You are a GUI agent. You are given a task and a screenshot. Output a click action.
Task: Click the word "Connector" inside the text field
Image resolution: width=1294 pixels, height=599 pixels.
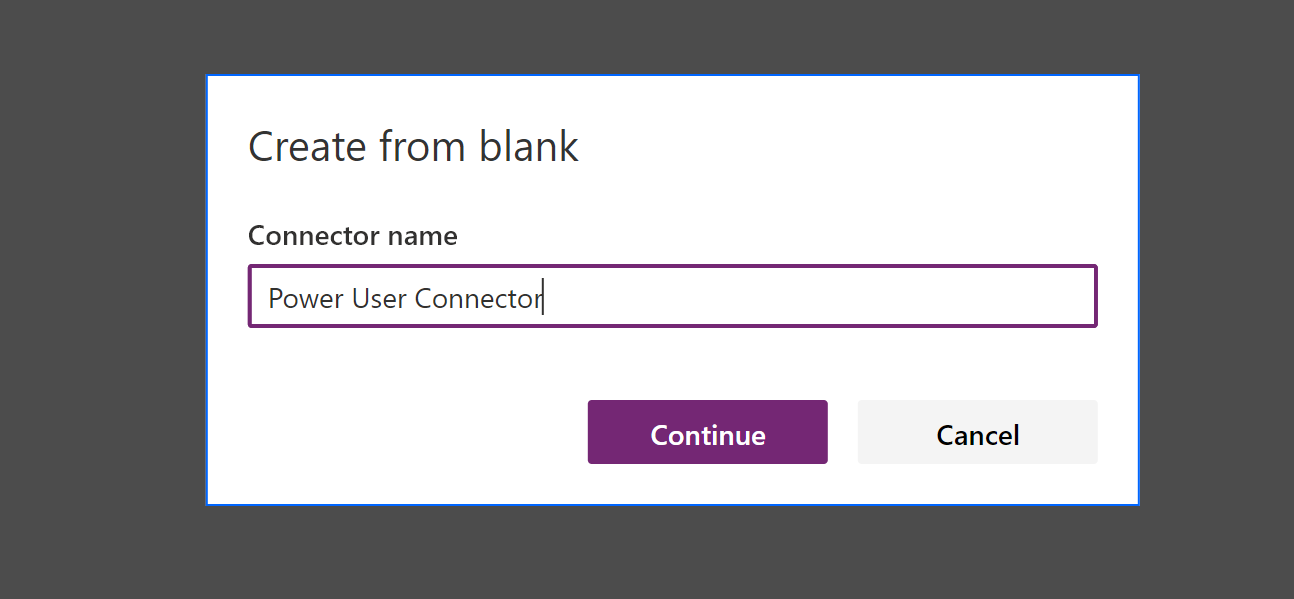pyautogui.click(x=478, y=298)
